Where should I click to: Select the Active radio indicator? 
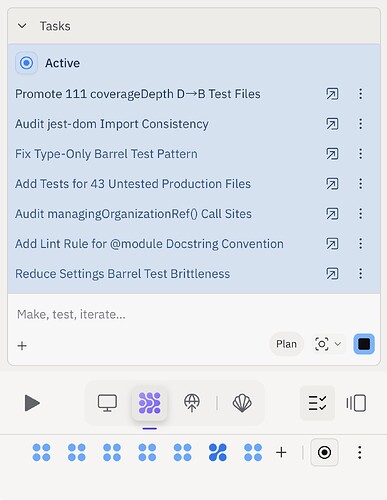click(x=26, y=63)
